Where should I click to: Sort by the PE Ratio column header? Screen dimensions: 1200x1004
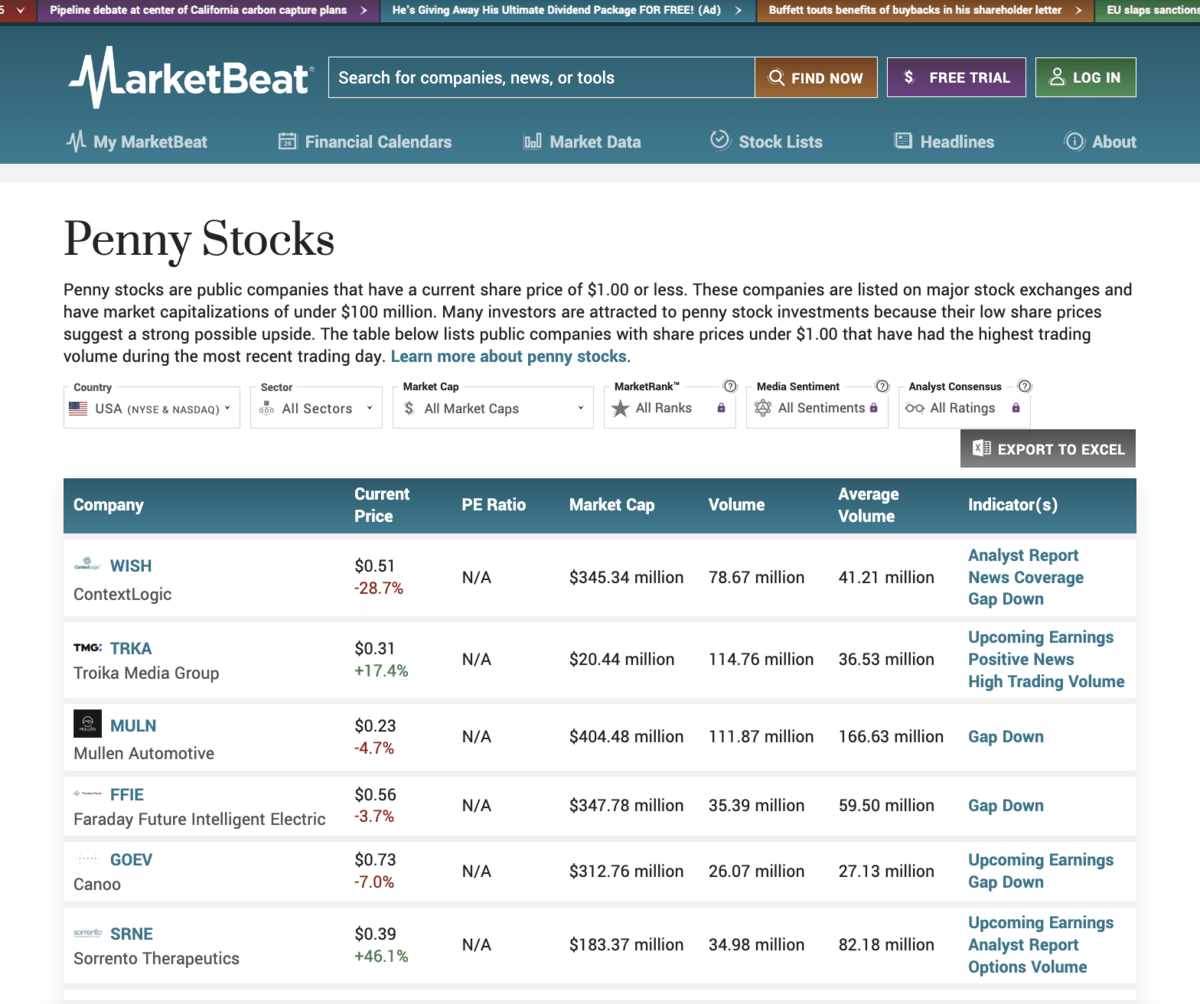pyautogui.click(x=494, y=505)
